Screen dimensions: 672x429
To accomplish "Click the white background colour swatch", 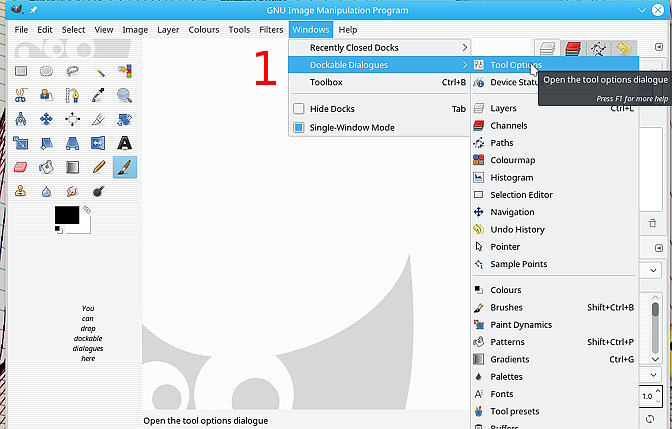I will coord(84,228).
